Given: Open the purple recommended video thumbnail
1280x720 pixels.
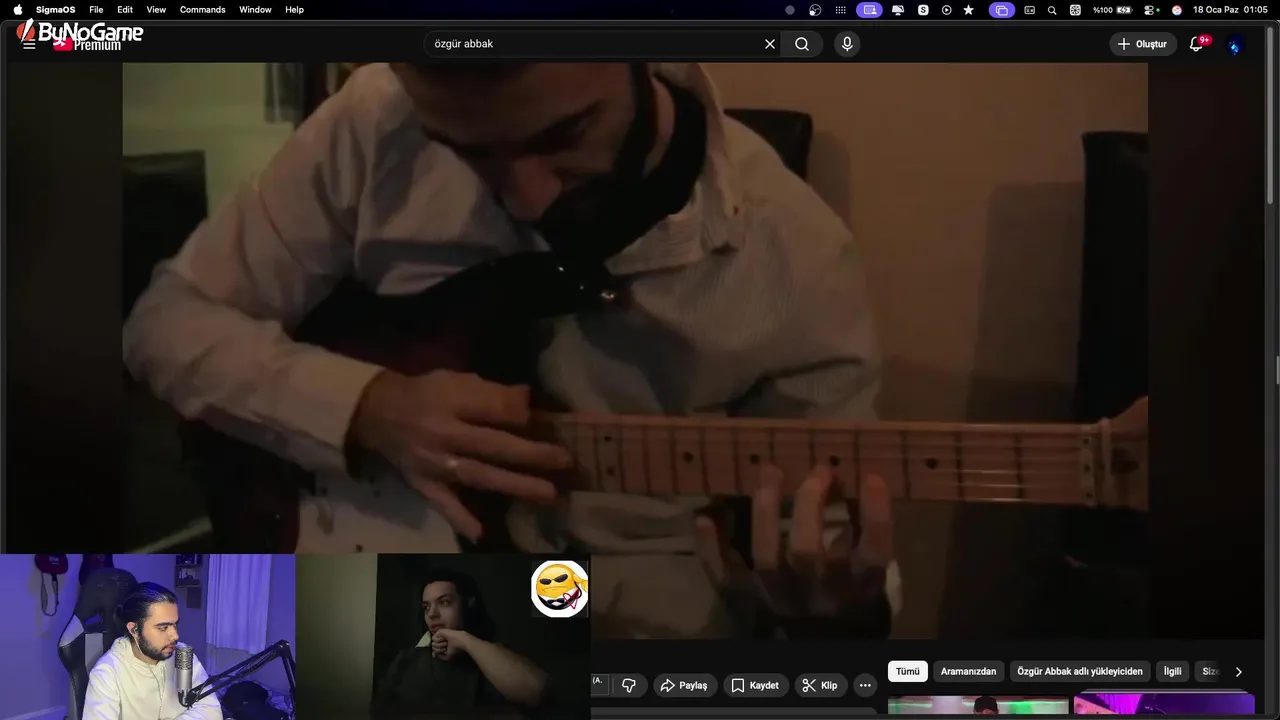Looking at the screenshot, I should tap(1164, 706).
